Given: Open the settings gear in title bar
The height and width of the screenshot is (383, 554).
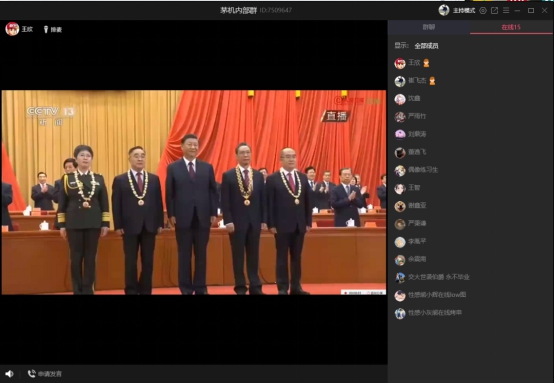Looking at the screenshot, I should (x=483, y=11).
